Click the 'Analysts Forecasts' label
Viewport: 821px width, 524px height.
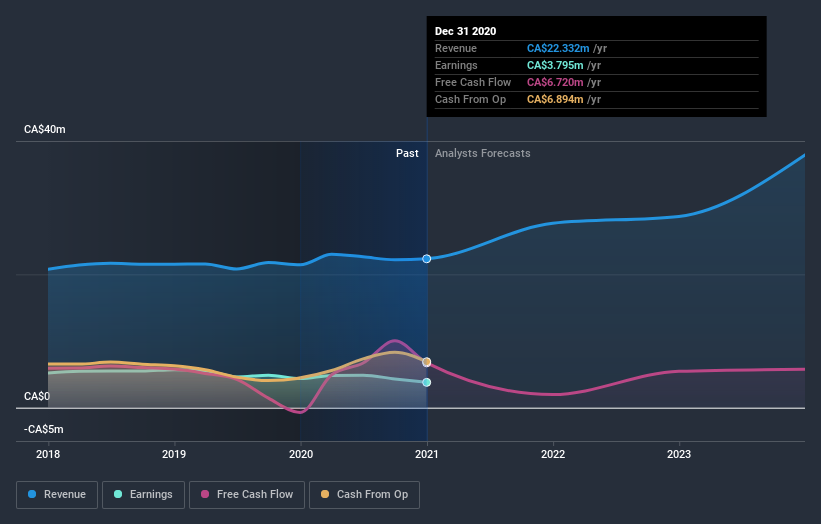click(483, 153)
